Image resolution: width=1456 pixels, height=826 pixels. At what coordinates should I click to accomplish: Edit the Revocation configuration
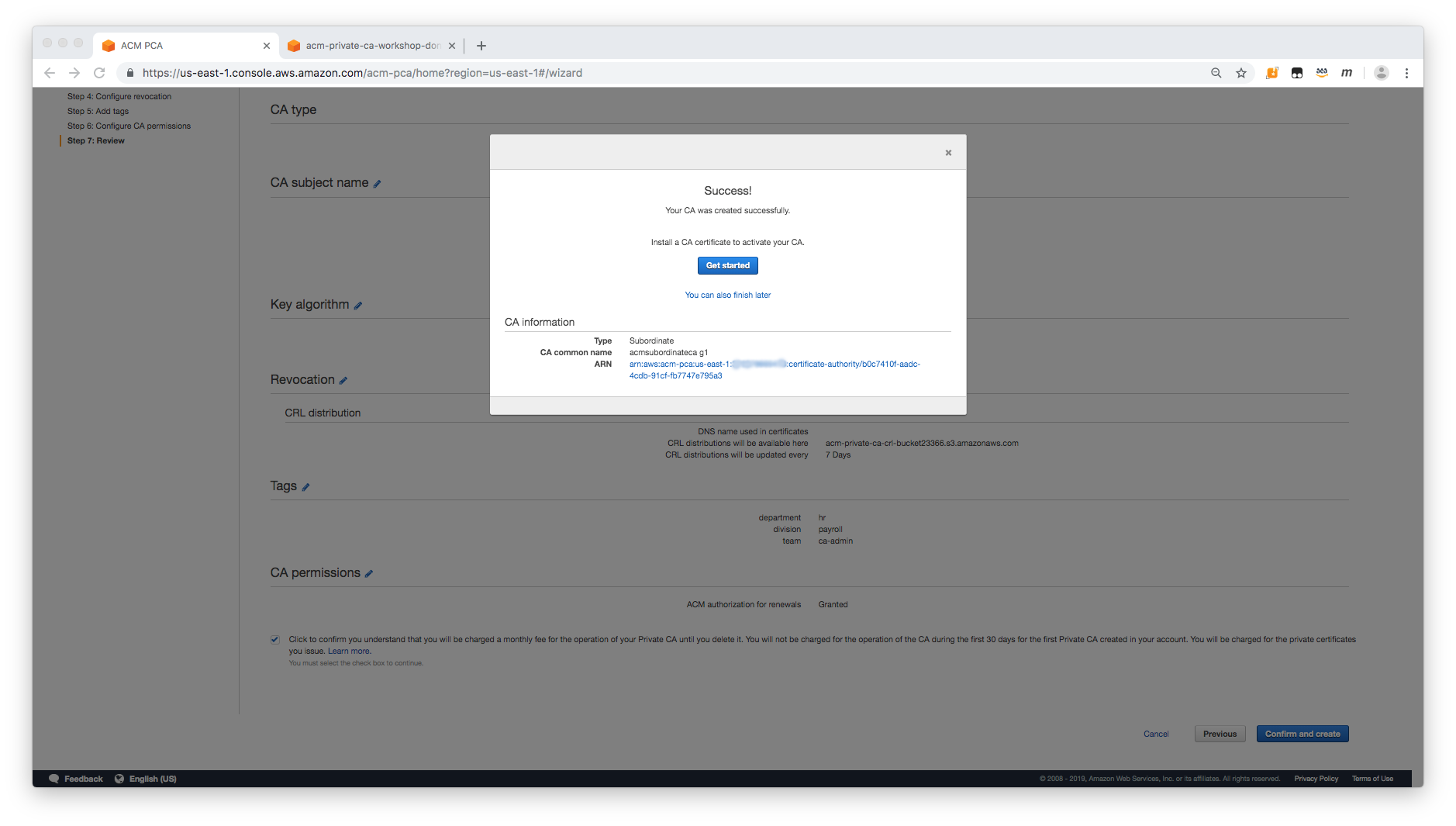344,380
